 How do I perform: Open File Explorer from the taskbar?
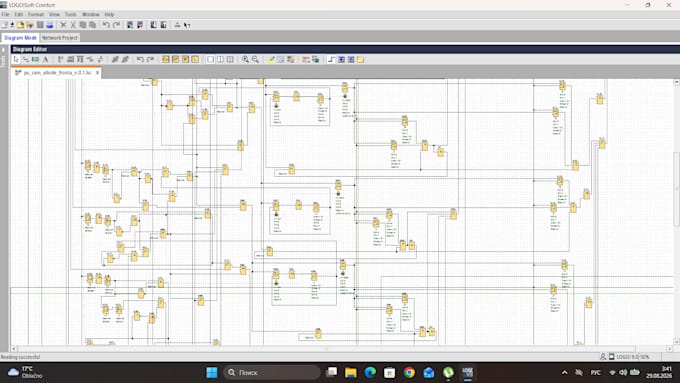(x=351, y=373)
